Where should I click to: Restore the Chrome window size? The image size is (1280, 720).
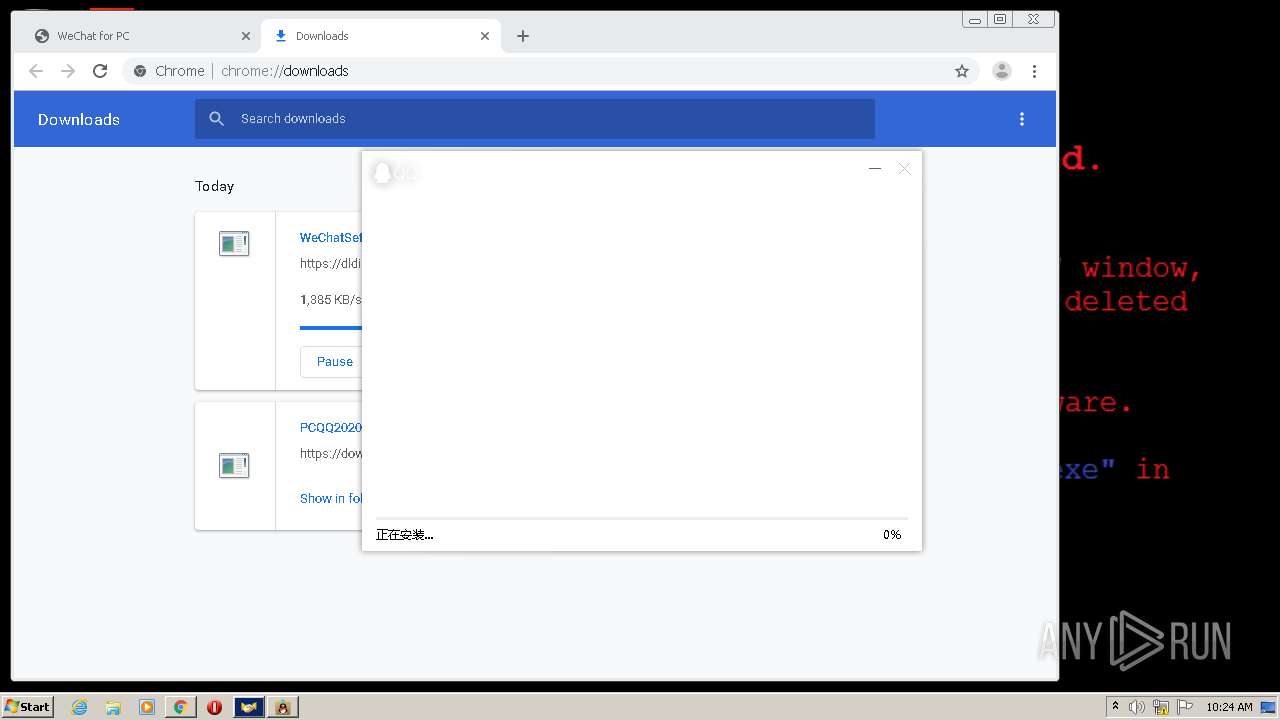pos(1000,19)
